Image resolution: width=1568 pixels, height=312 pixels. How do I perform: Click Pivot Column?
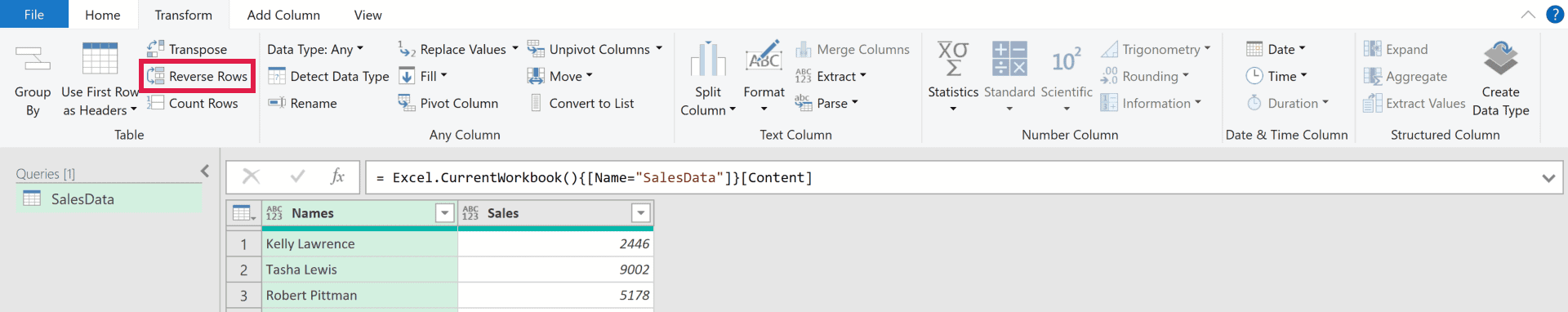(x=448, y=103)
